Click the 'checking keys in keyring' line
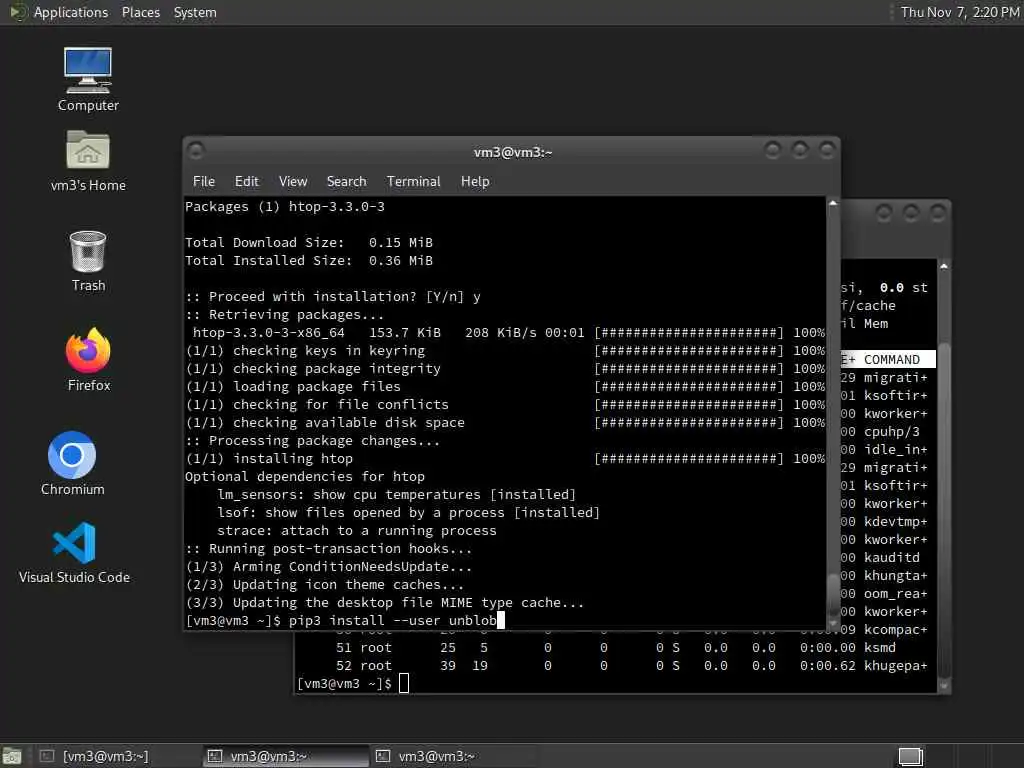Image resolution: width=1024 pixels, height=768 pixels. pyautogui.click(x=505, y=351)
